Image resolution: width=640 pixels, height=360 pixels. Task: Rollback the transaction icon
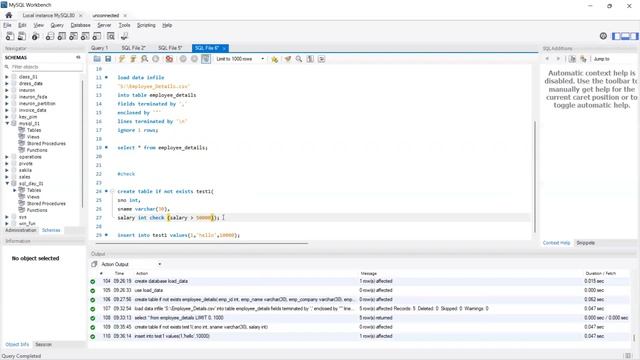[x=194, y=59]
